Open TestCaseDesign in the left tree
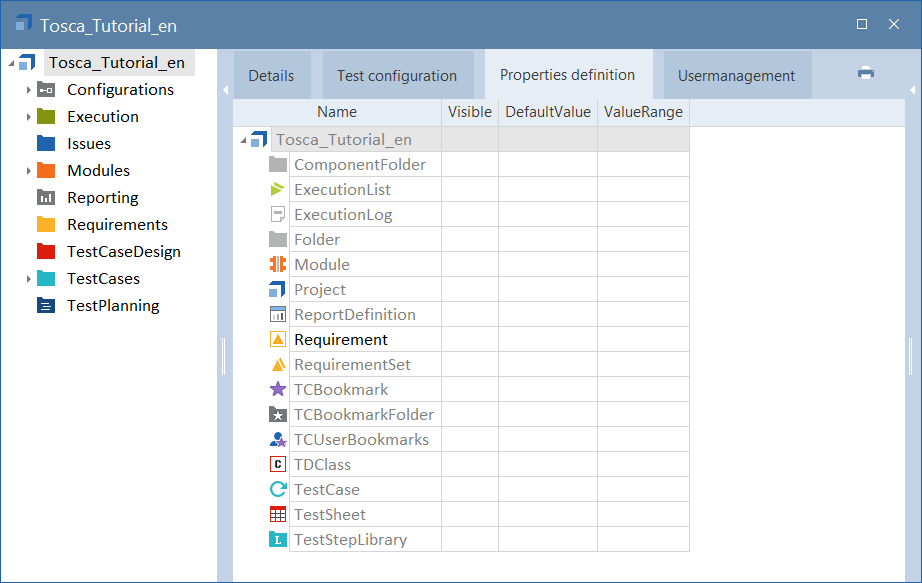 click(123, 252)
